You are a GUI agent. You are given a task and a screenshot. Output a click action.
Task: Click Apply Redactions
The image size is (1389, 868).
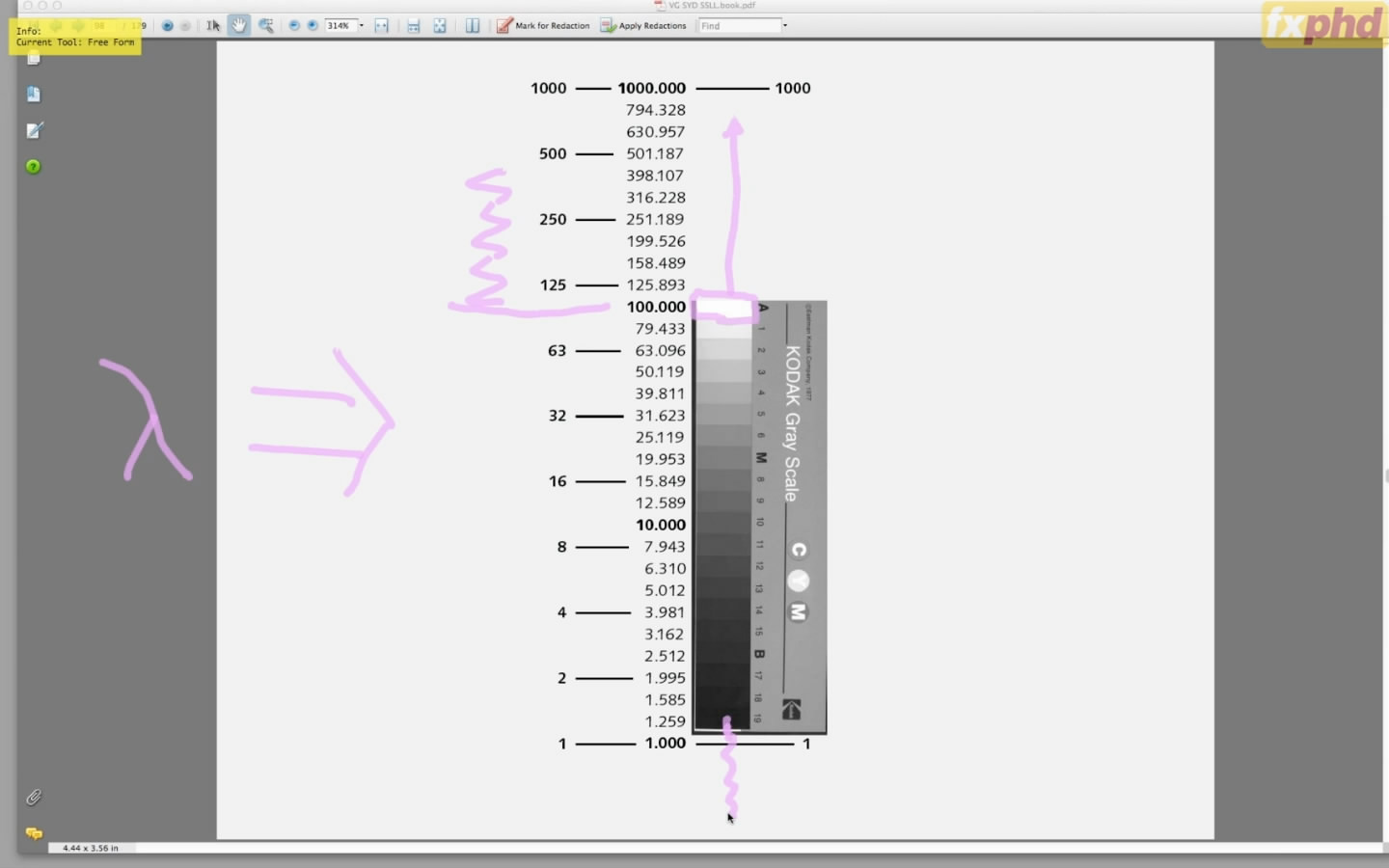(643, 26)
